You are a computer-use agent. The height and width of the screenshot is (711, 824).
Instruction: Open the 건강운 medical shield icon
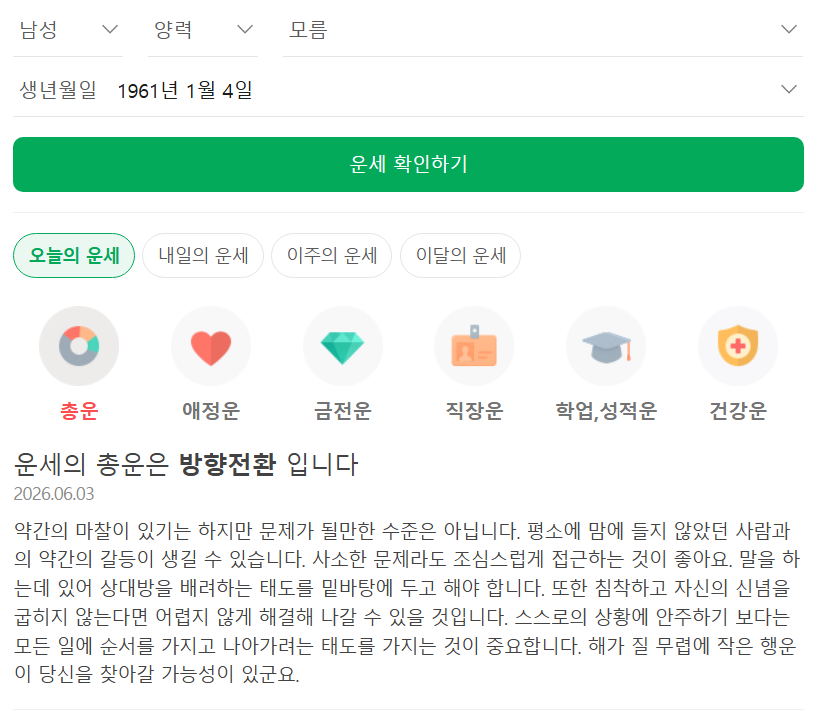[x=738, y=346]
